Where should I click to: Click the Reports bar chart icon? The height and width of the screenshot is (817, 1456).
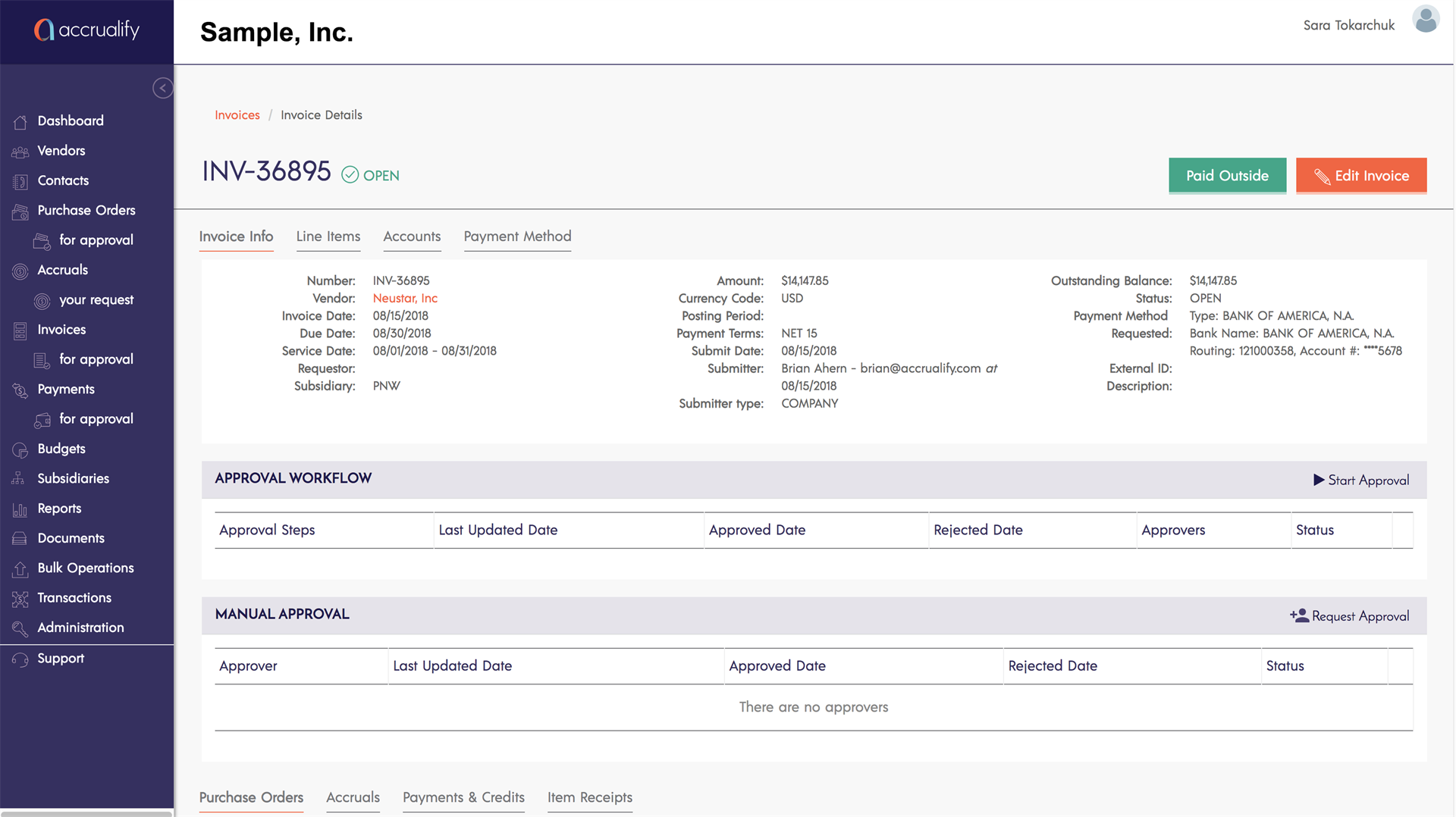20,509
